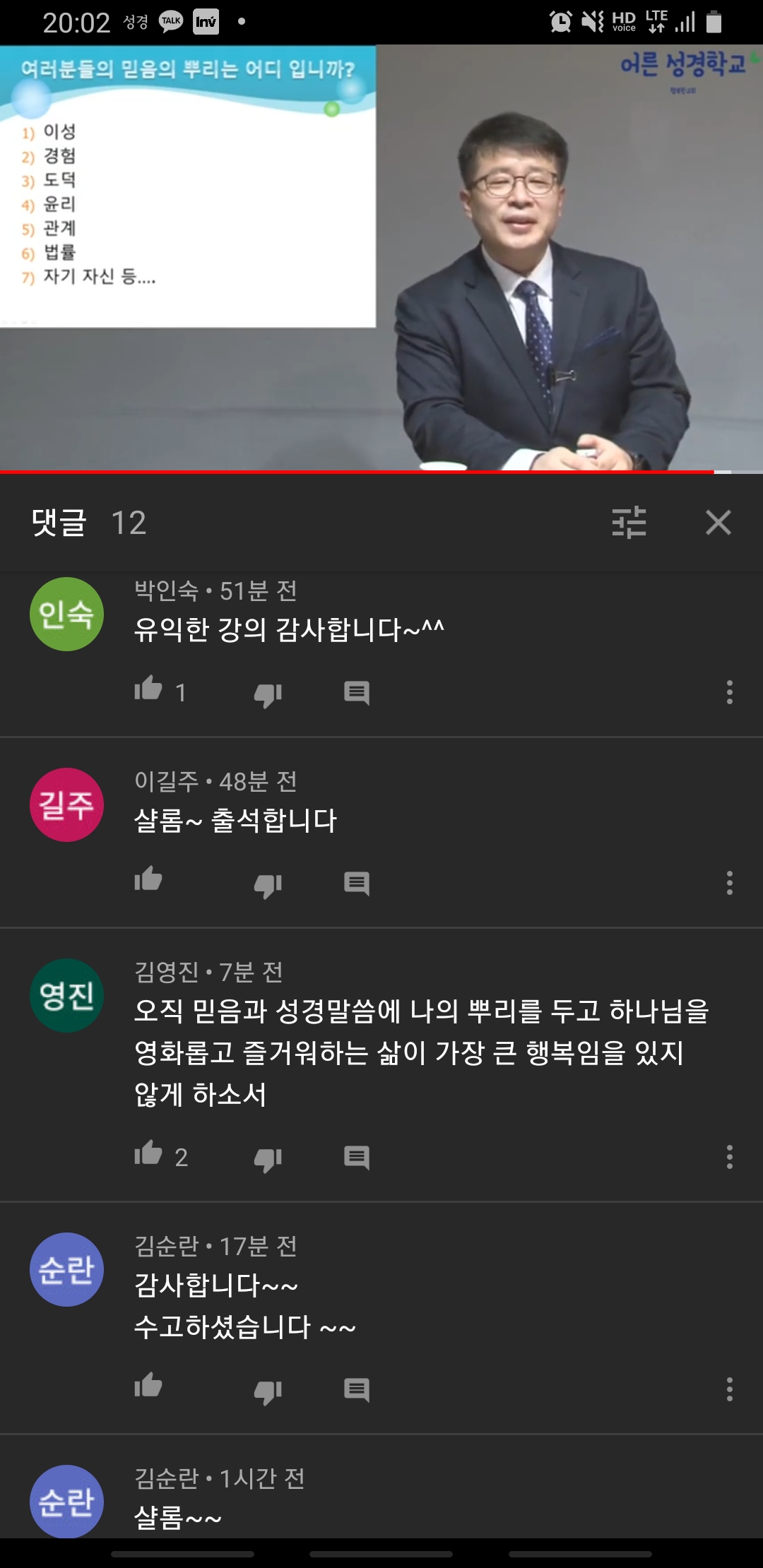
Task: Reply to 이길주's 출석합니다 comment
Action: coord(357,884)
